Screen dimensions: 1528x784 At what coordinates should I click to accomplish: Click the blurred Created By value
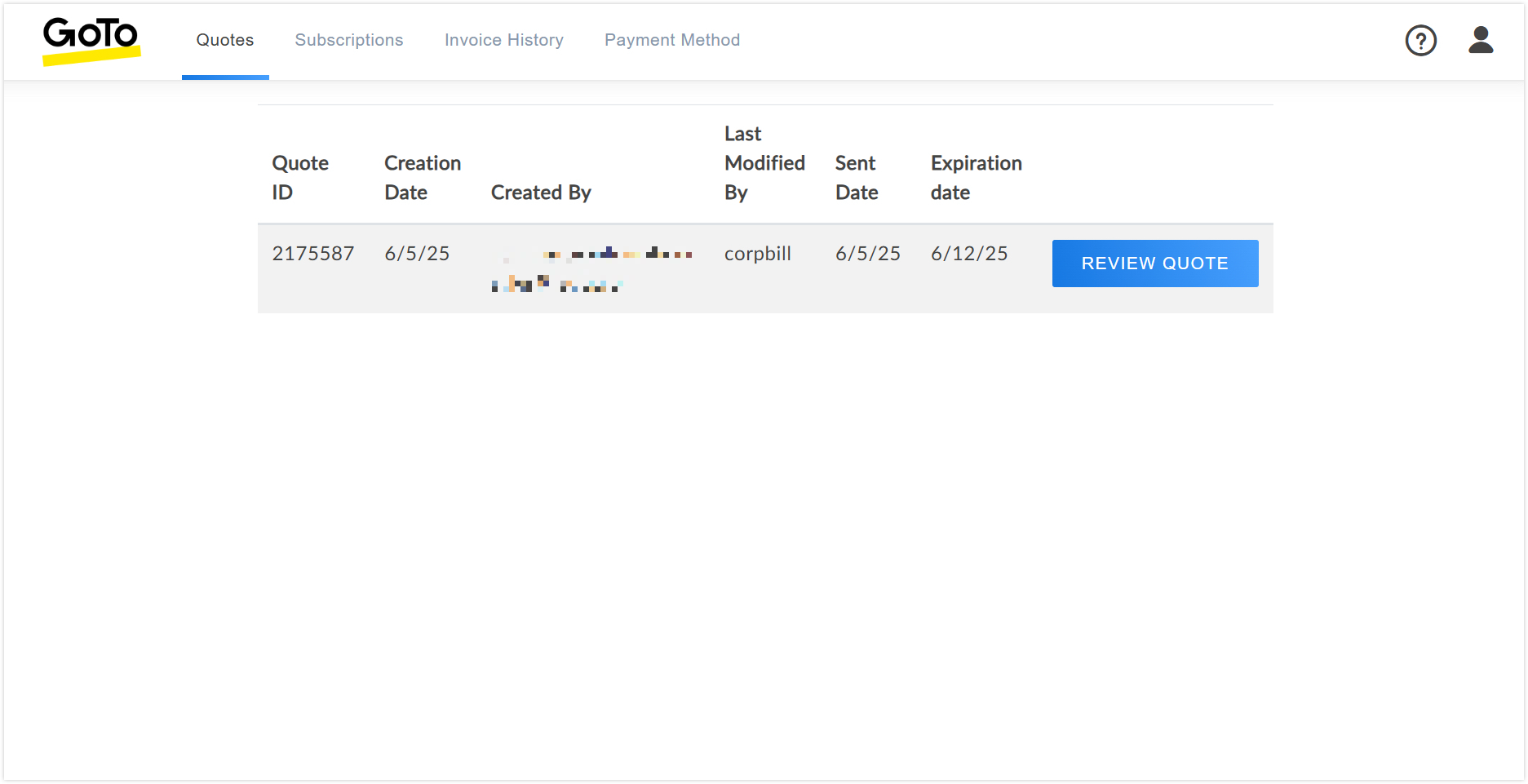pos(591,269)
